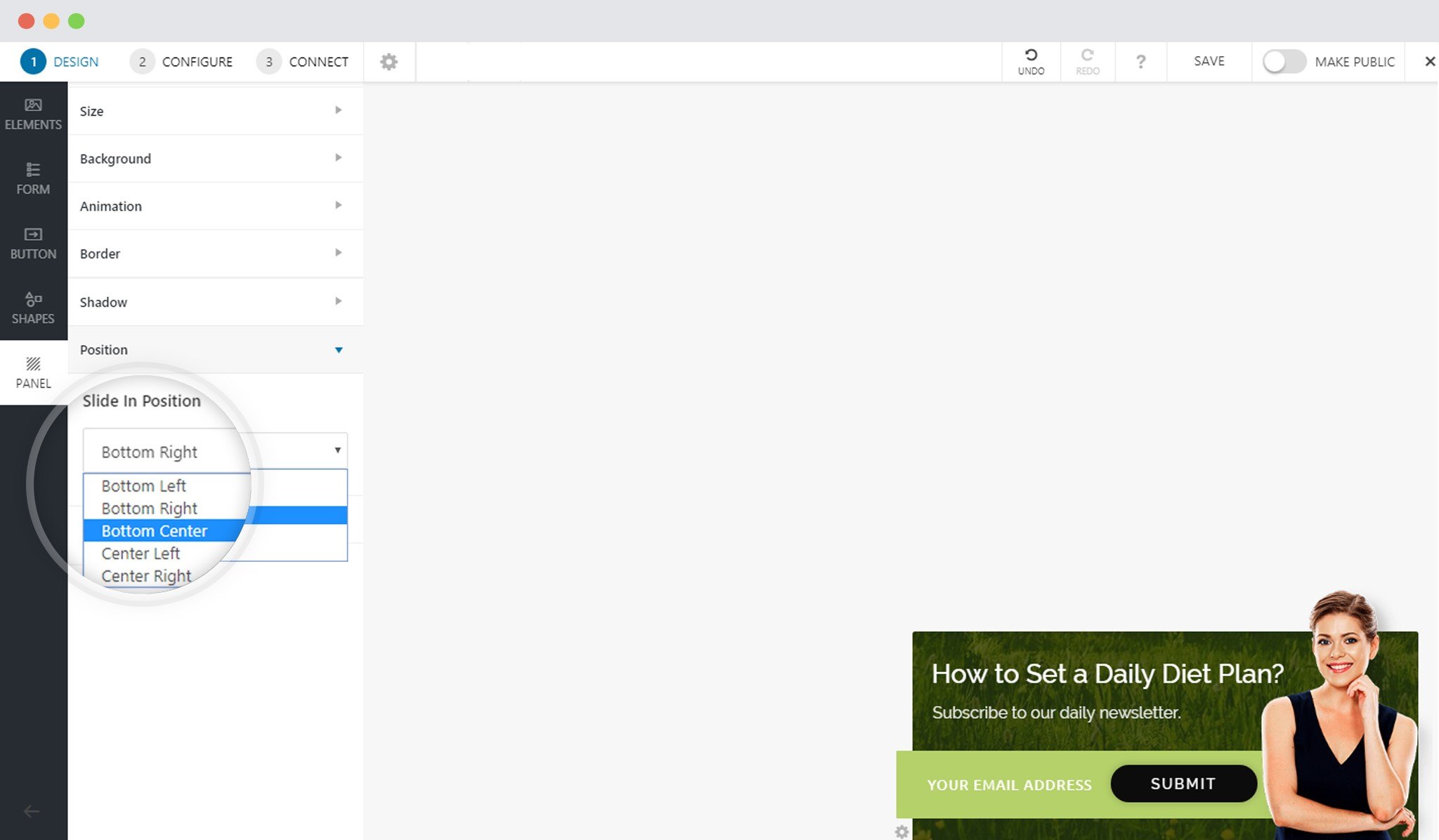Click gear icon below the slide-in preview

pyautogui.click(x=901, y=832)
